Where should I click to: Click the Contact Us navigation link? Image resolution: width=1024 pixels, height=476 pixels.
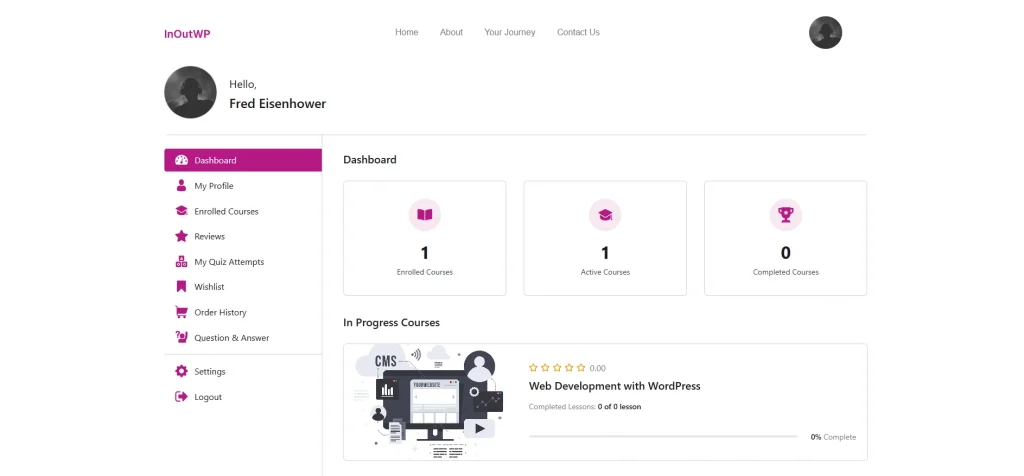click(x=578, y=32)
